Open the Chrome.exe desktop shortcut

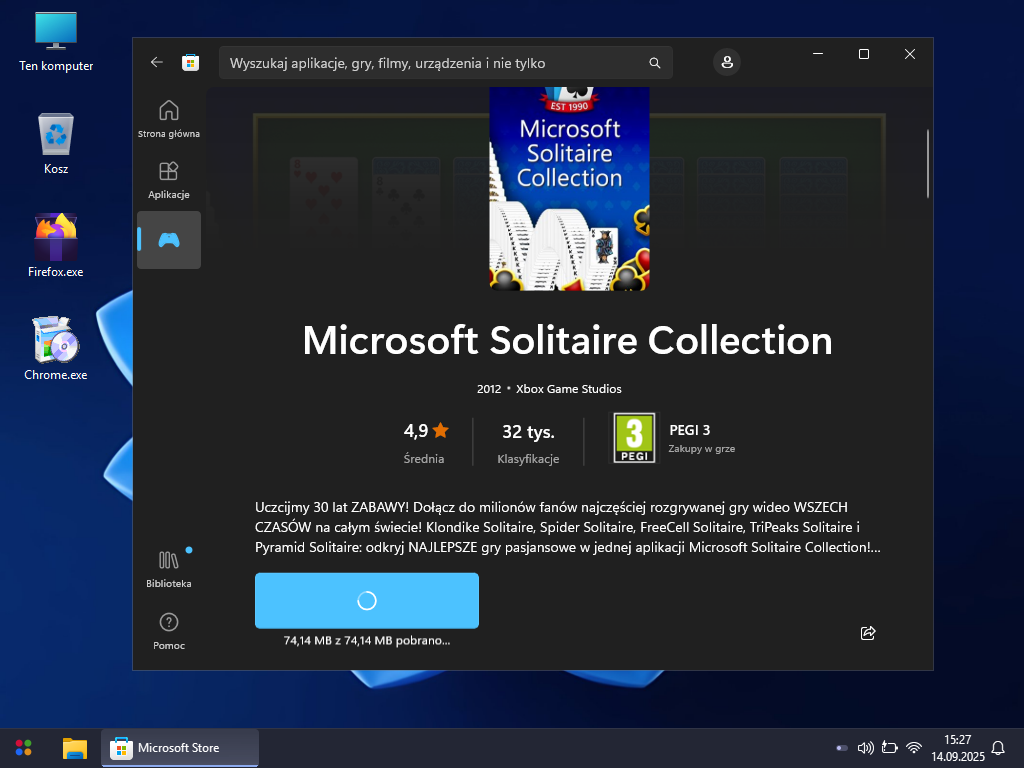56,347
